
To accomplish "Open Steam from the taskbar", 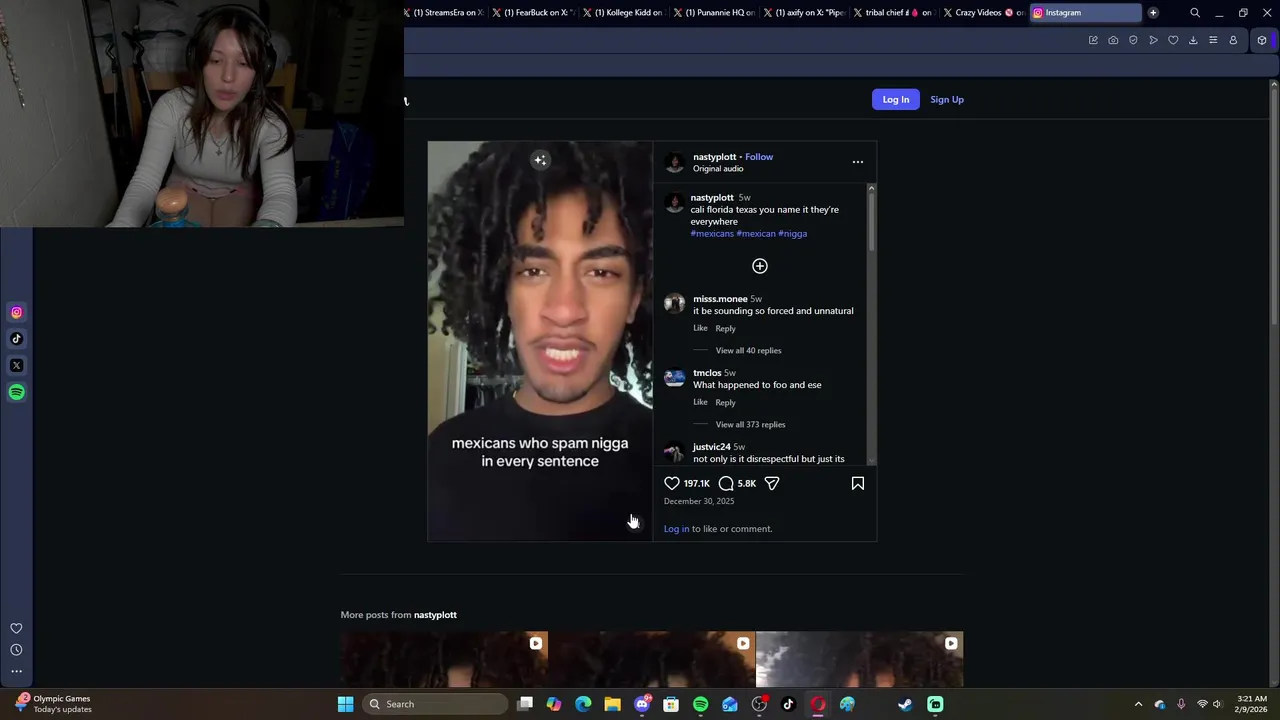I will (x=905, y=704).
